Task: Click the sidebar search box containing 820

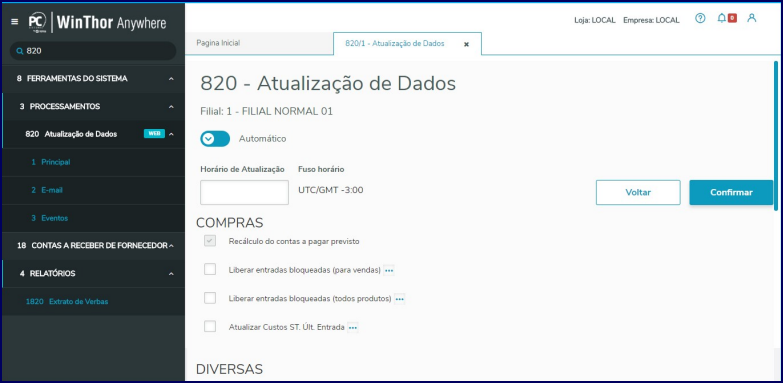Action: (93, 51)
